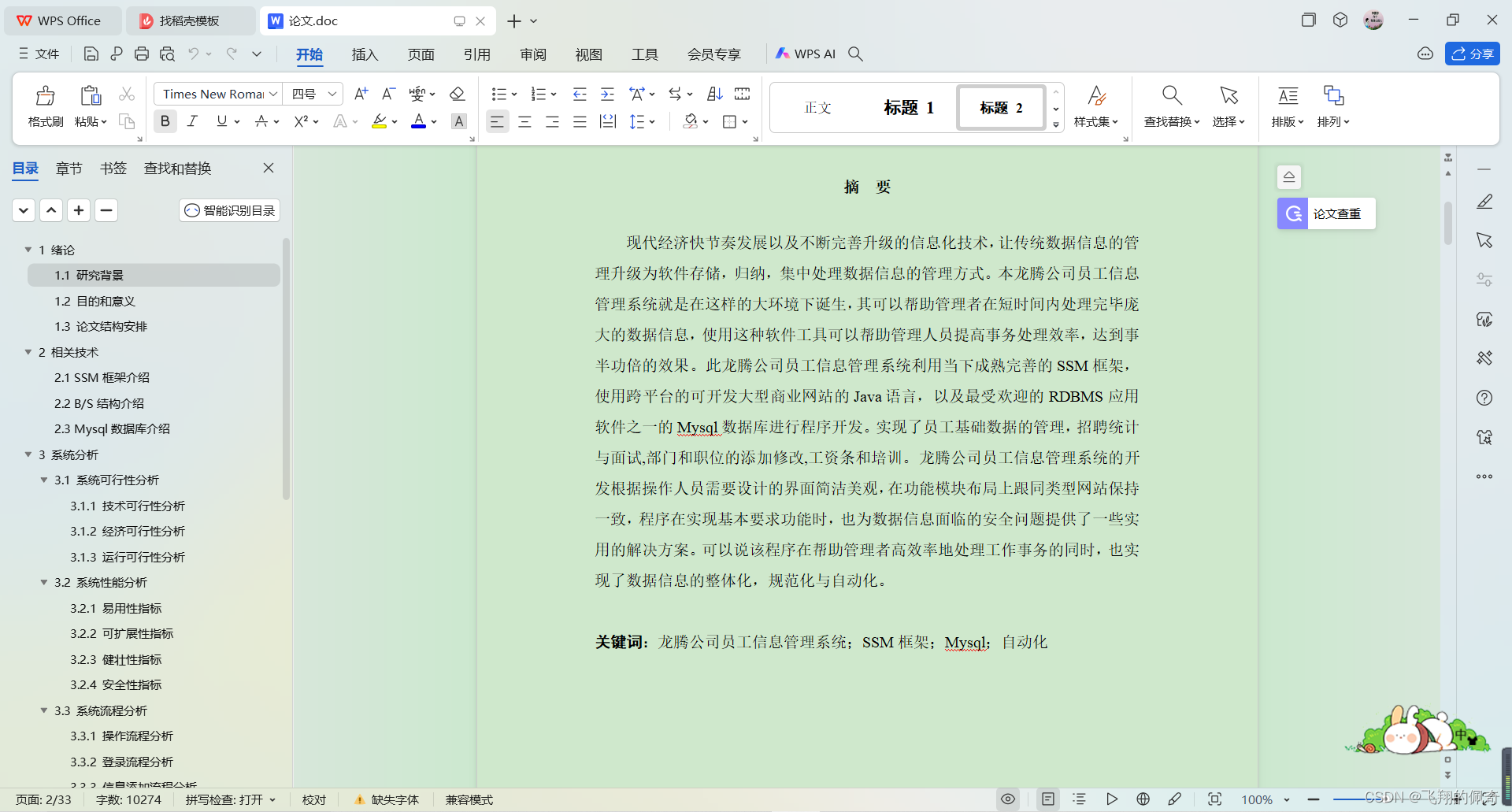Collapse the 1 绪论 outline node
Image resolution: width=1512 pixels, height=812 pixels.
pos(28,250)
